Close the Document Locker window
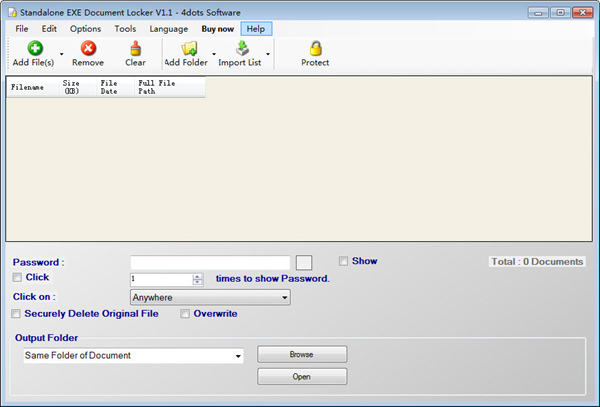The height and width of the screenshot is (407, 600). click(x=582, y=13)
